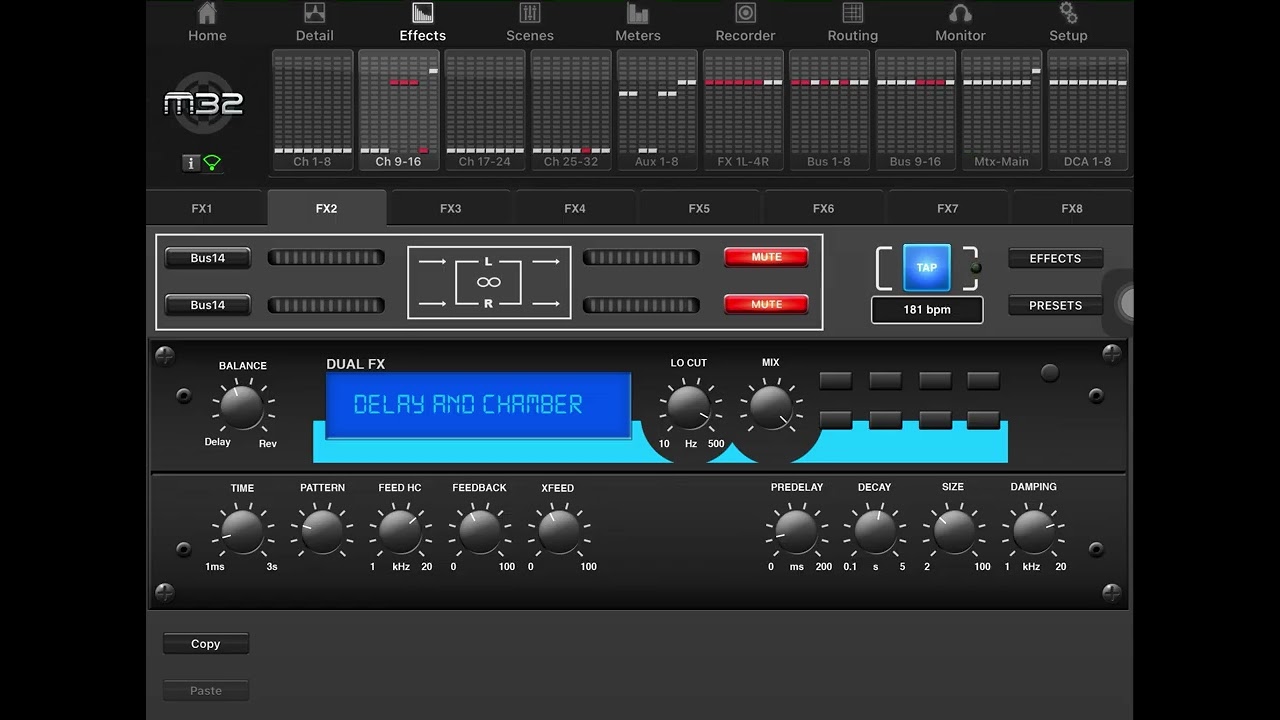
Task: Click the L/R infinity routing diagram
Action: 489,282
